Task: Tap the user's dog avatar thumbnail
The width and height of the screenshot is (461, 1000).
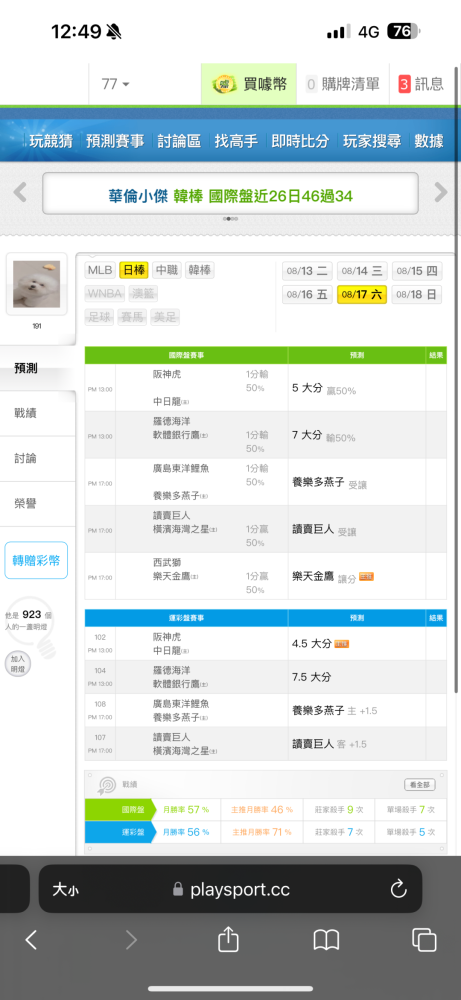Action: (x=36, y=284)
